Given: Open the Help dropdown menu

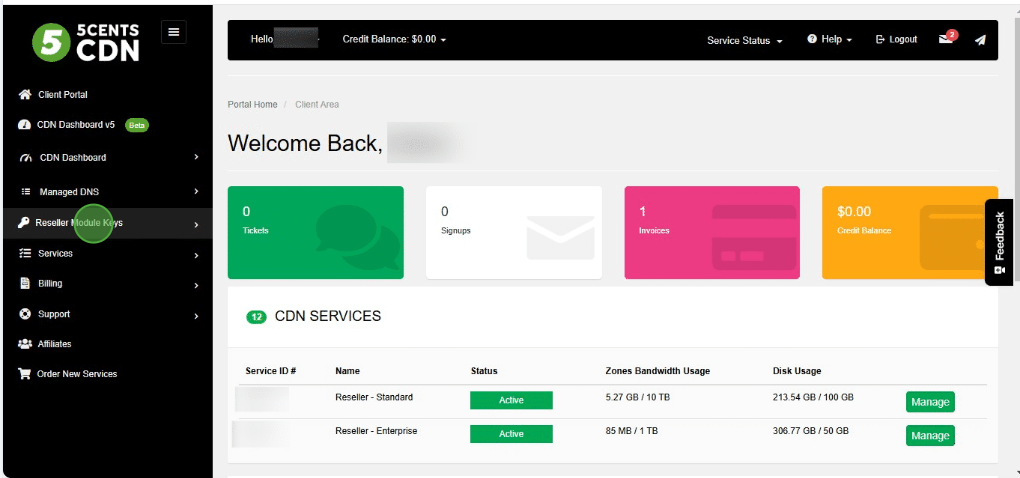Looking at the screenshot, I should tap(829, 40).
